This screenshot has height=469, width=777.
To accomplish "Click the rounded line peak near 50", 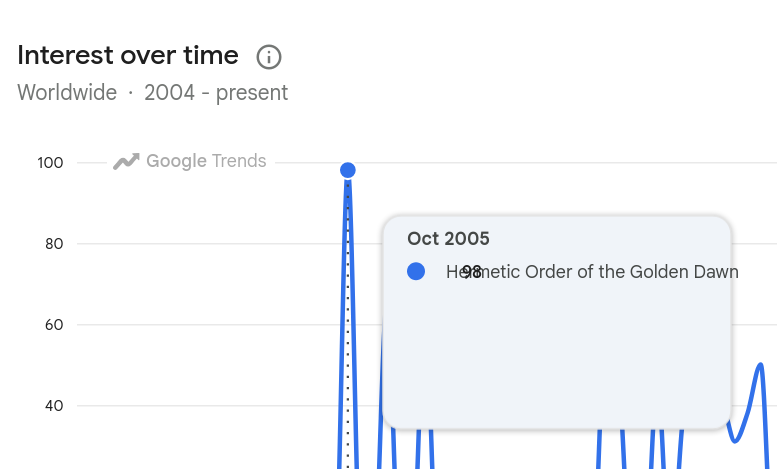I will (x=760, y=366).
